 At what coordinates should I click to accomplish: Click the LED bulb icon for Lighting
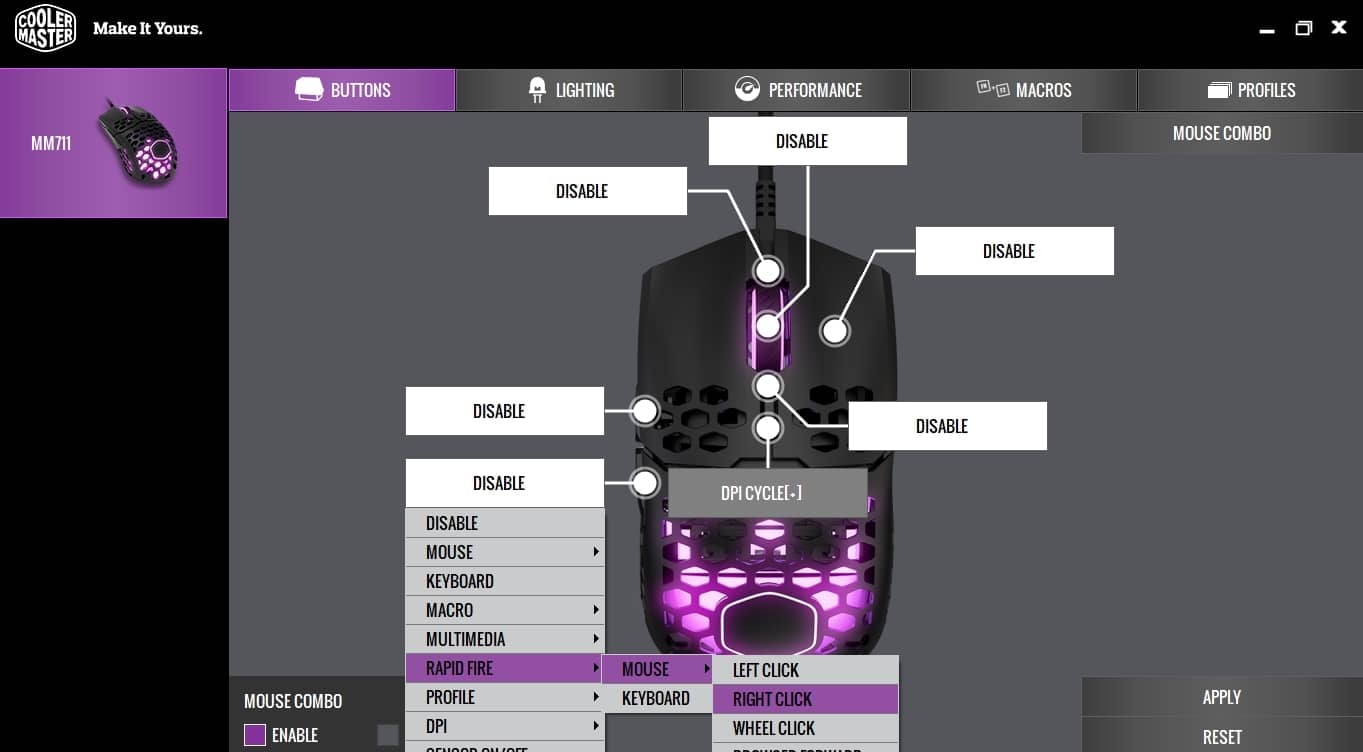tap(537, 89)
